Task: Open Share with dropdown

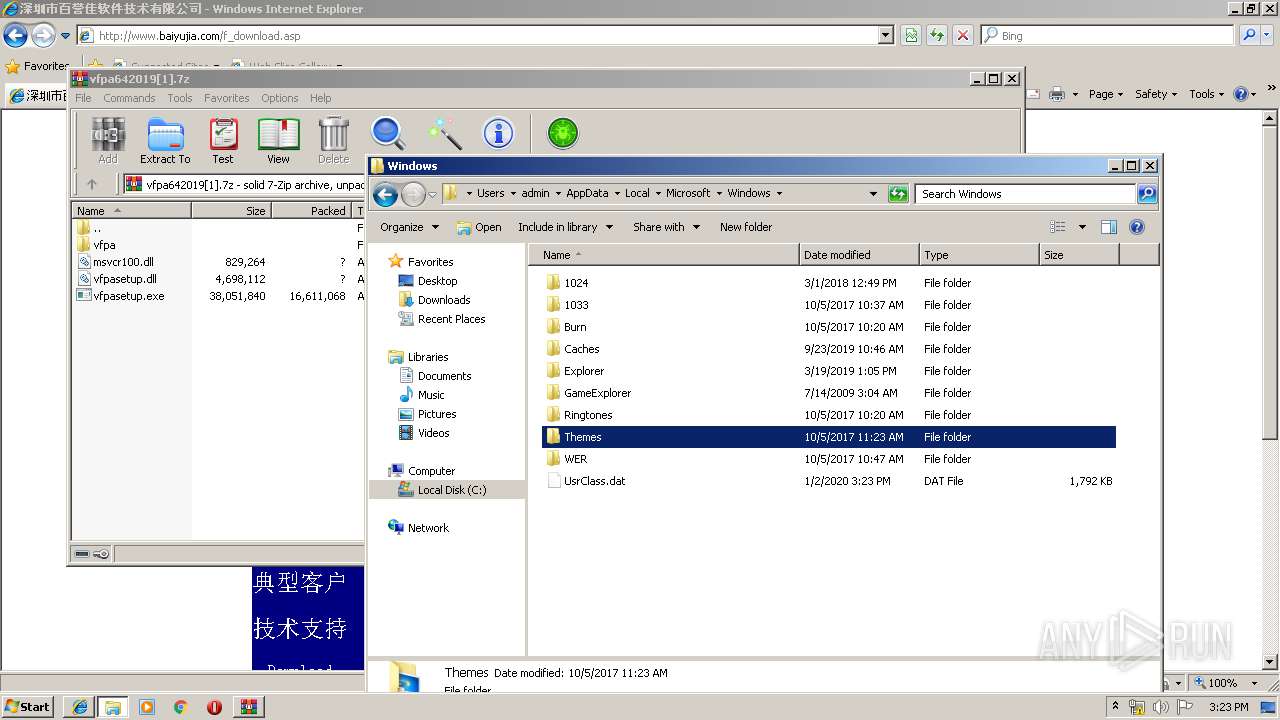Action: pyautogui.click(x=666, y=227)
